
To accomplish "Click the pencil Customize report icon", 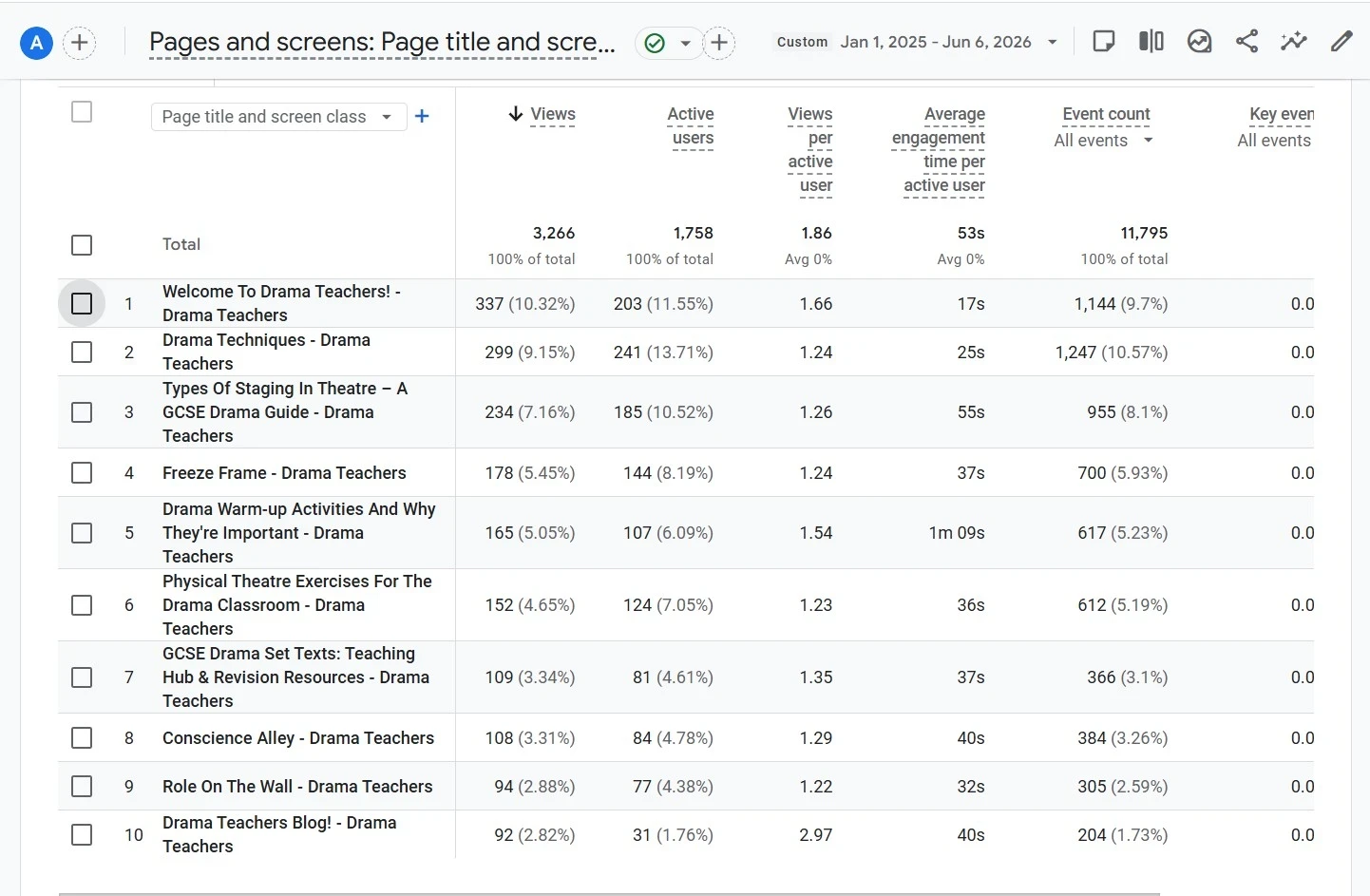I will 1341,41.
